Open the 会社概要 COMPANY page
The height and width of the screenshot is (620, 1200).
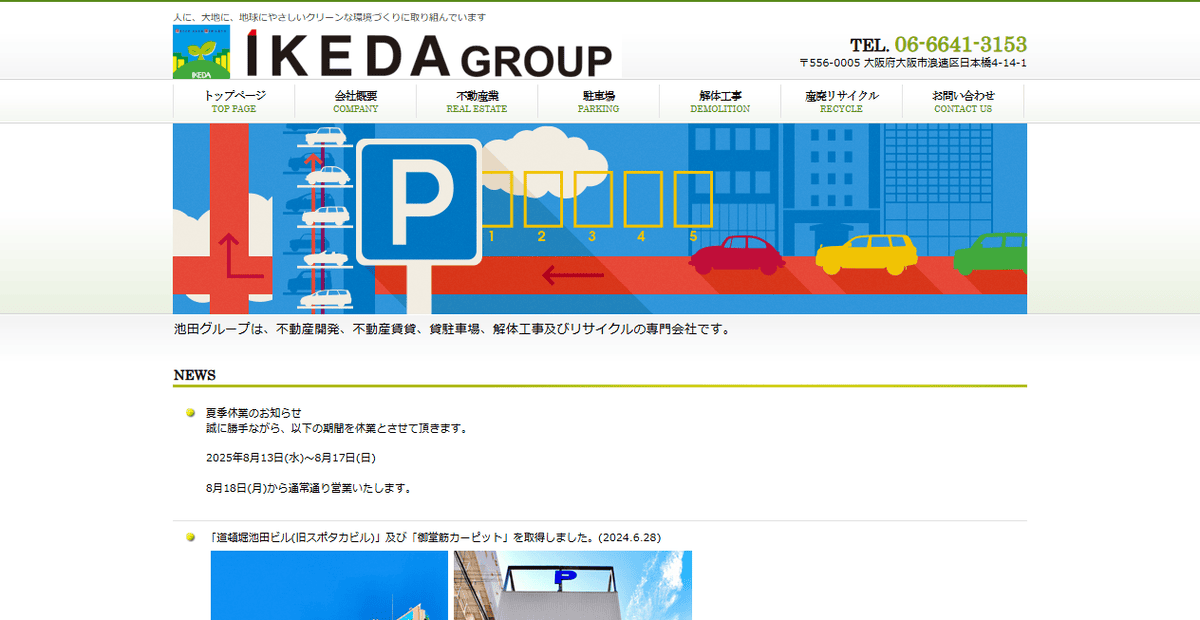(356, 100)
